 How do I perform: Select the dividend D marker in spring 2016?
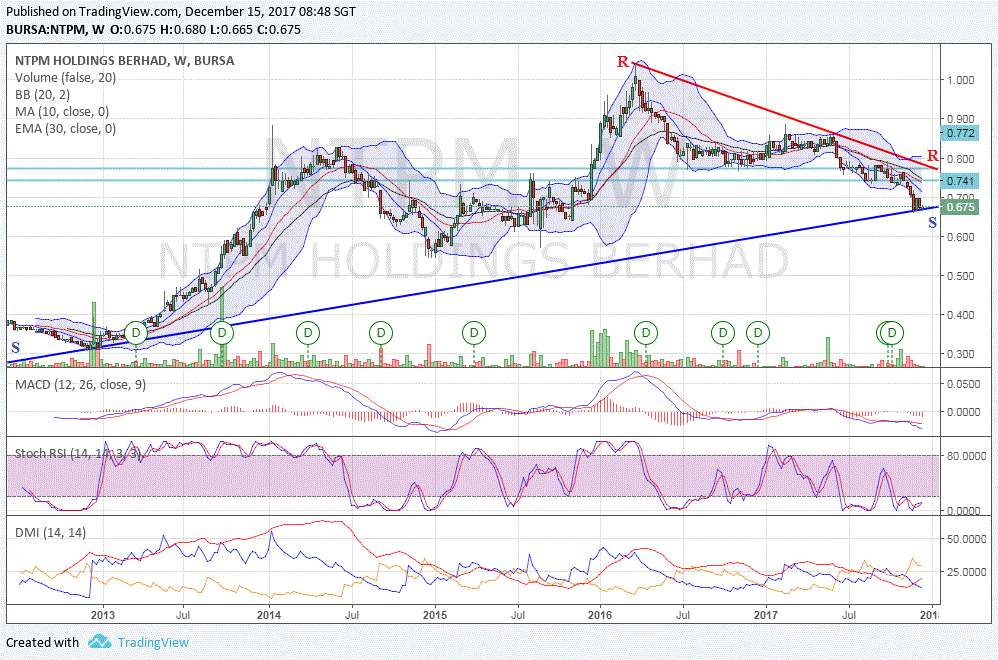[646, 332]
